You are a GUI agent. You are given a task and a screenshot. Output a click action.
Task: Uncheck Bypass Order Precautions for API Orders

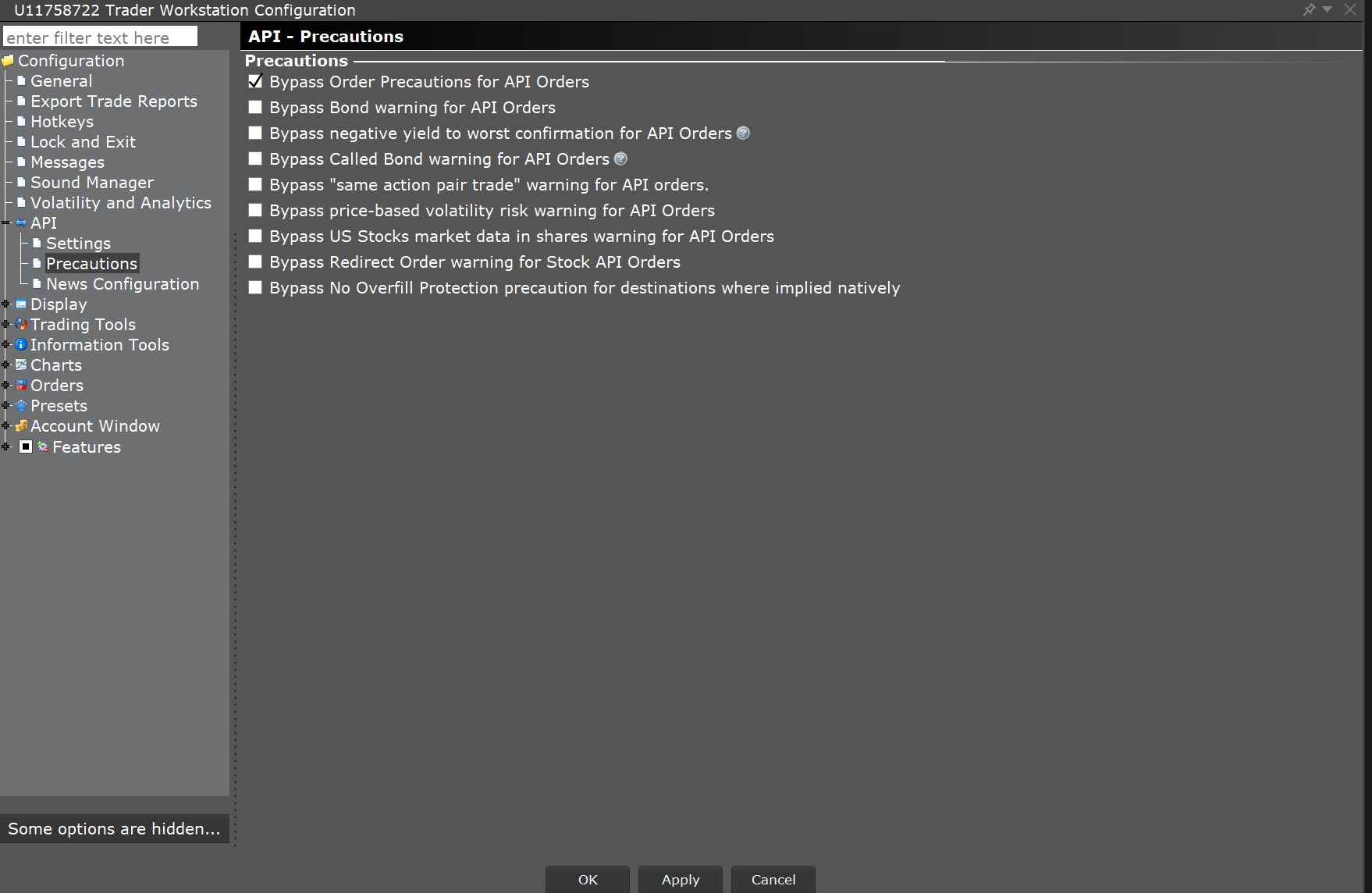pos(255,82)
